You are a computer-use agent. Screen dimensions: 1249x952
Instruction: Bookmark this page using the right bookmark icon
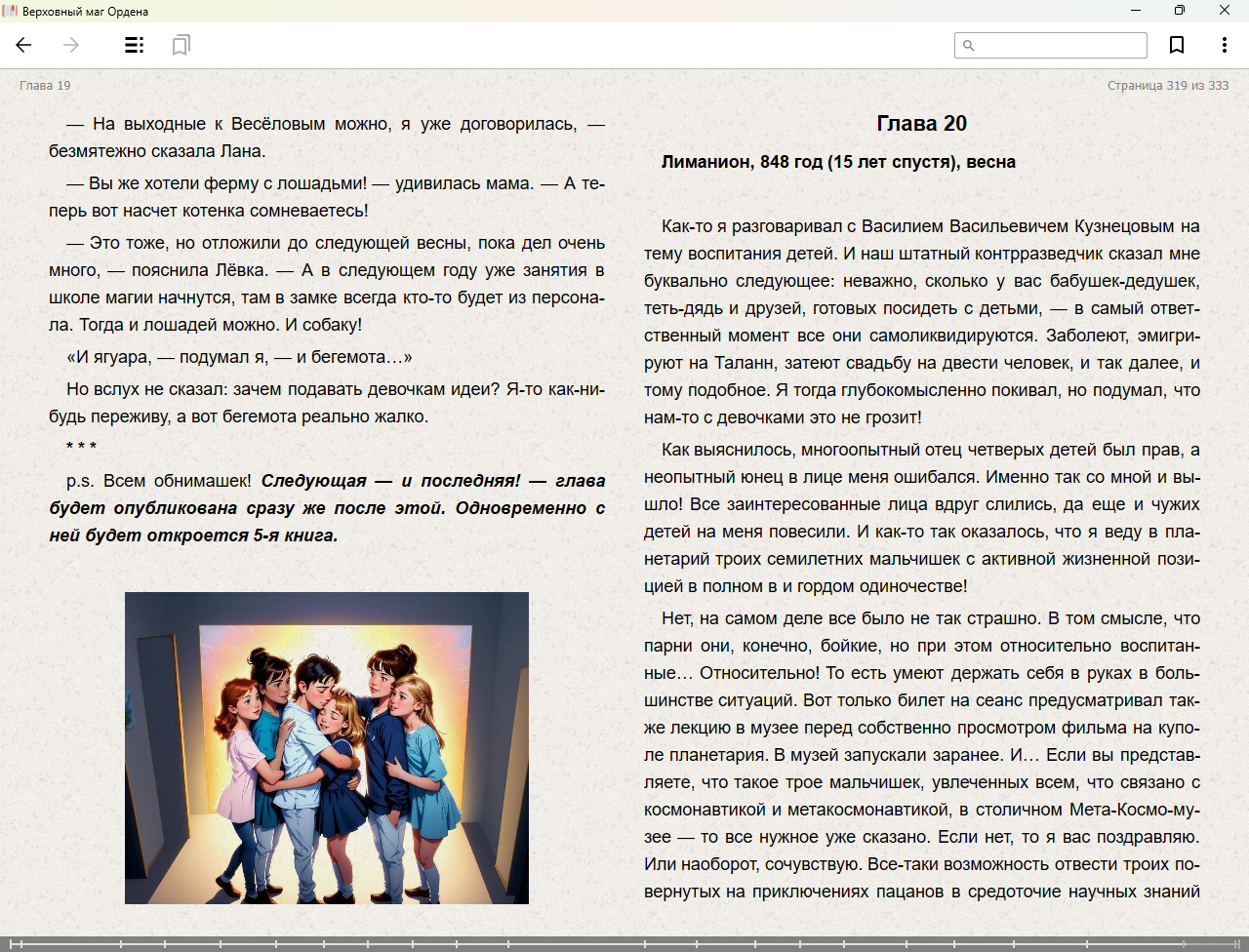tap(1177, 45)
